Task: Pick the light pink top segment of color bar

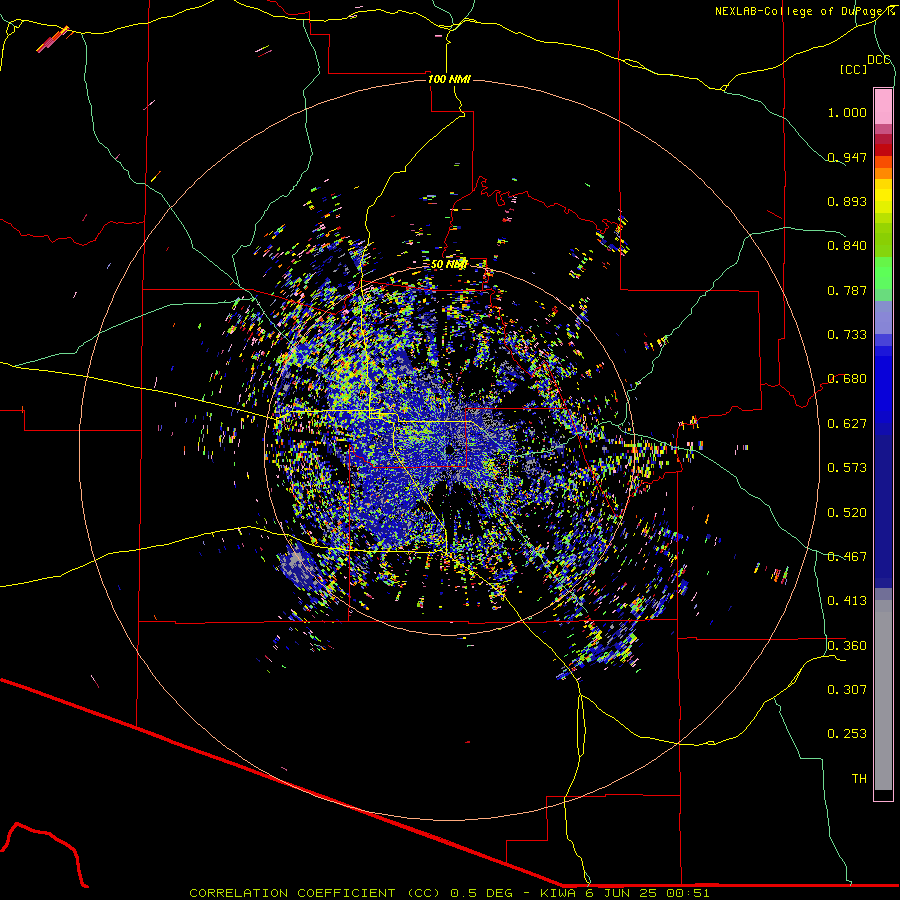Action: click(x=883, y=106)
